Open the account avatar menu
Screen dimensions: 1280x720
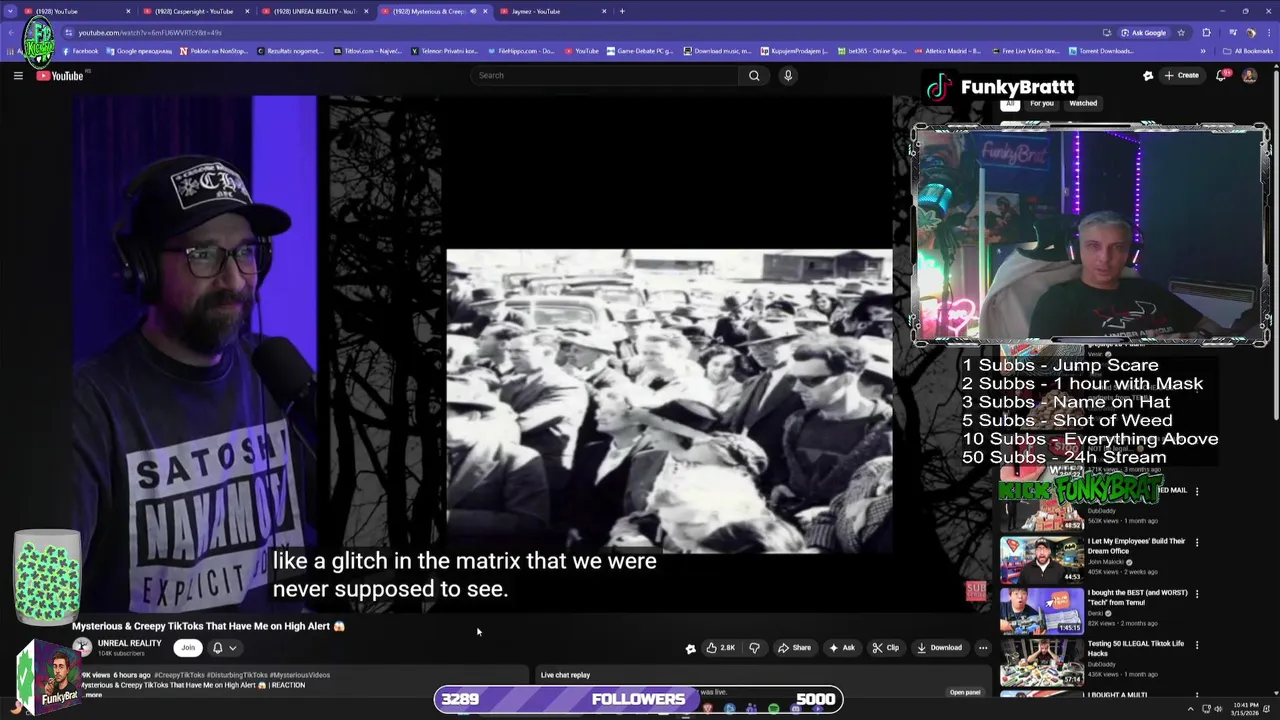click(x=1249, y=75)
